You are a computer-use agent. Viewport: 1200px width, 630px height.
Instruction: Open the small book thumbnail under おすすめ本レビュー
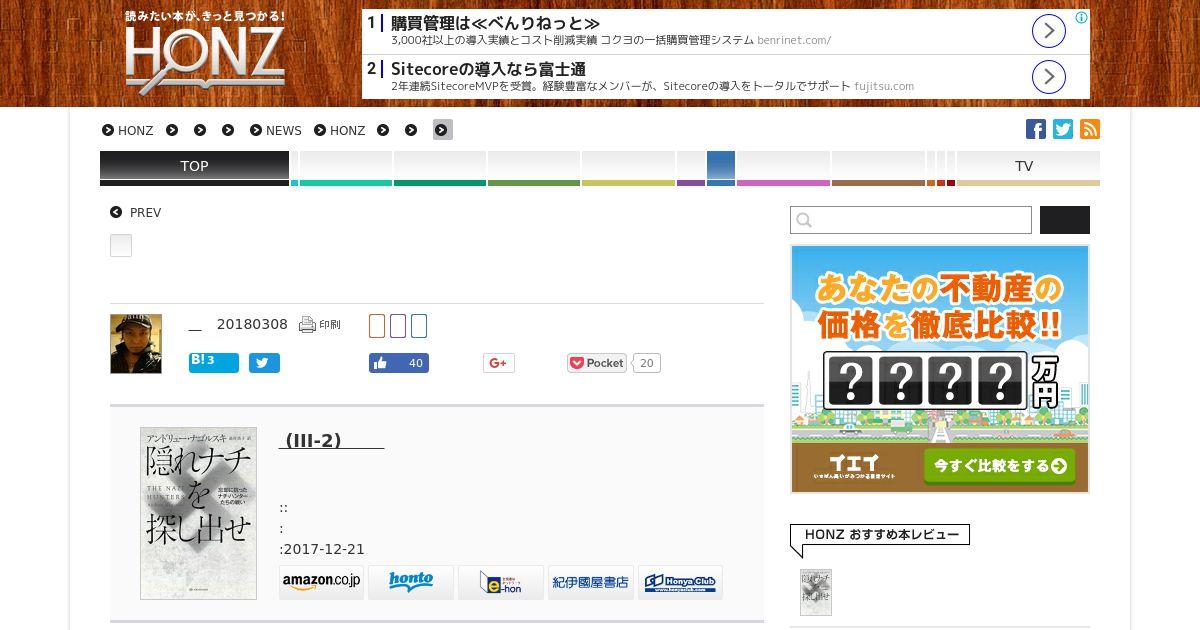(x=816, y=592)
